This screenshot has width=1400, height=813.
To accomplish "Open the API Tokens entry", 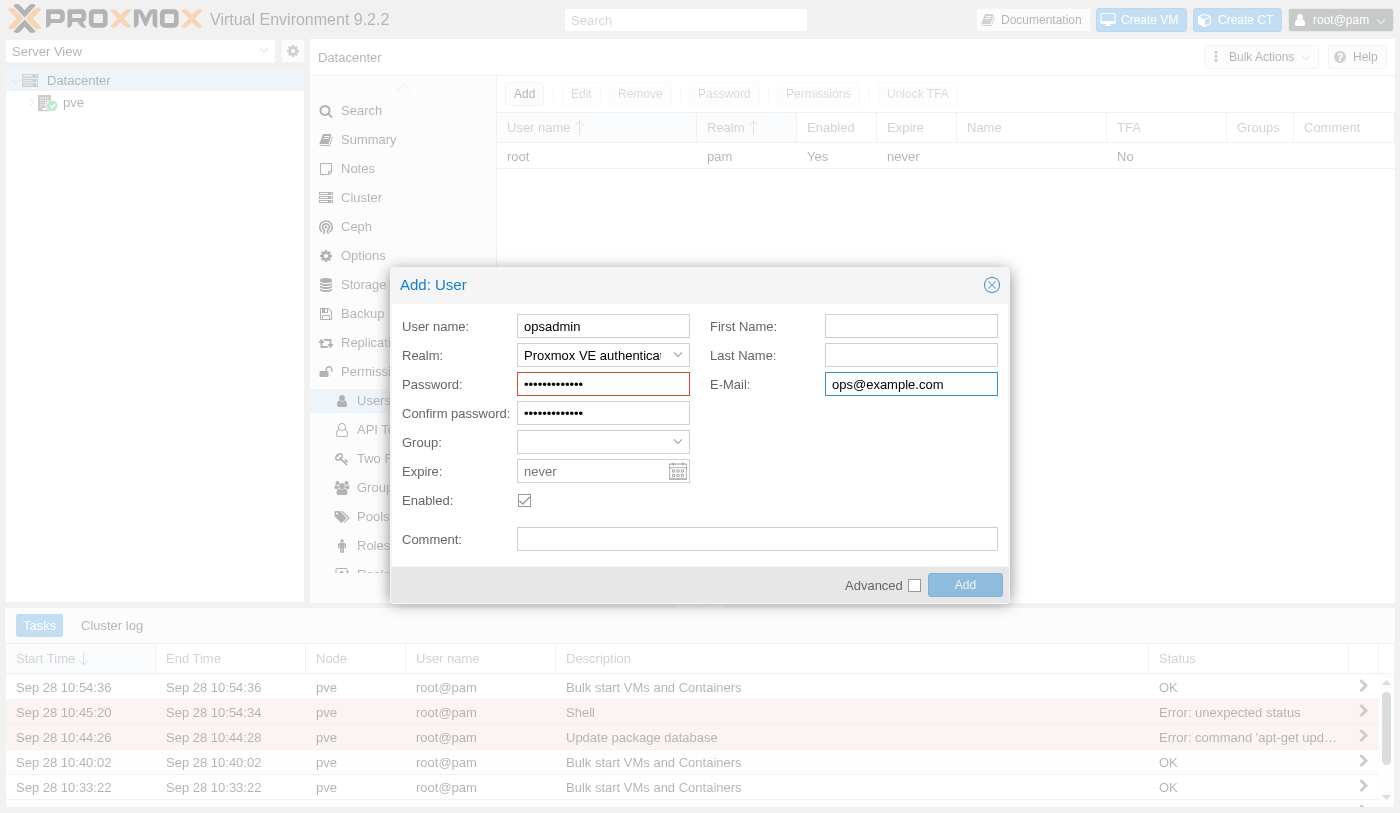I will pos(362,430).
